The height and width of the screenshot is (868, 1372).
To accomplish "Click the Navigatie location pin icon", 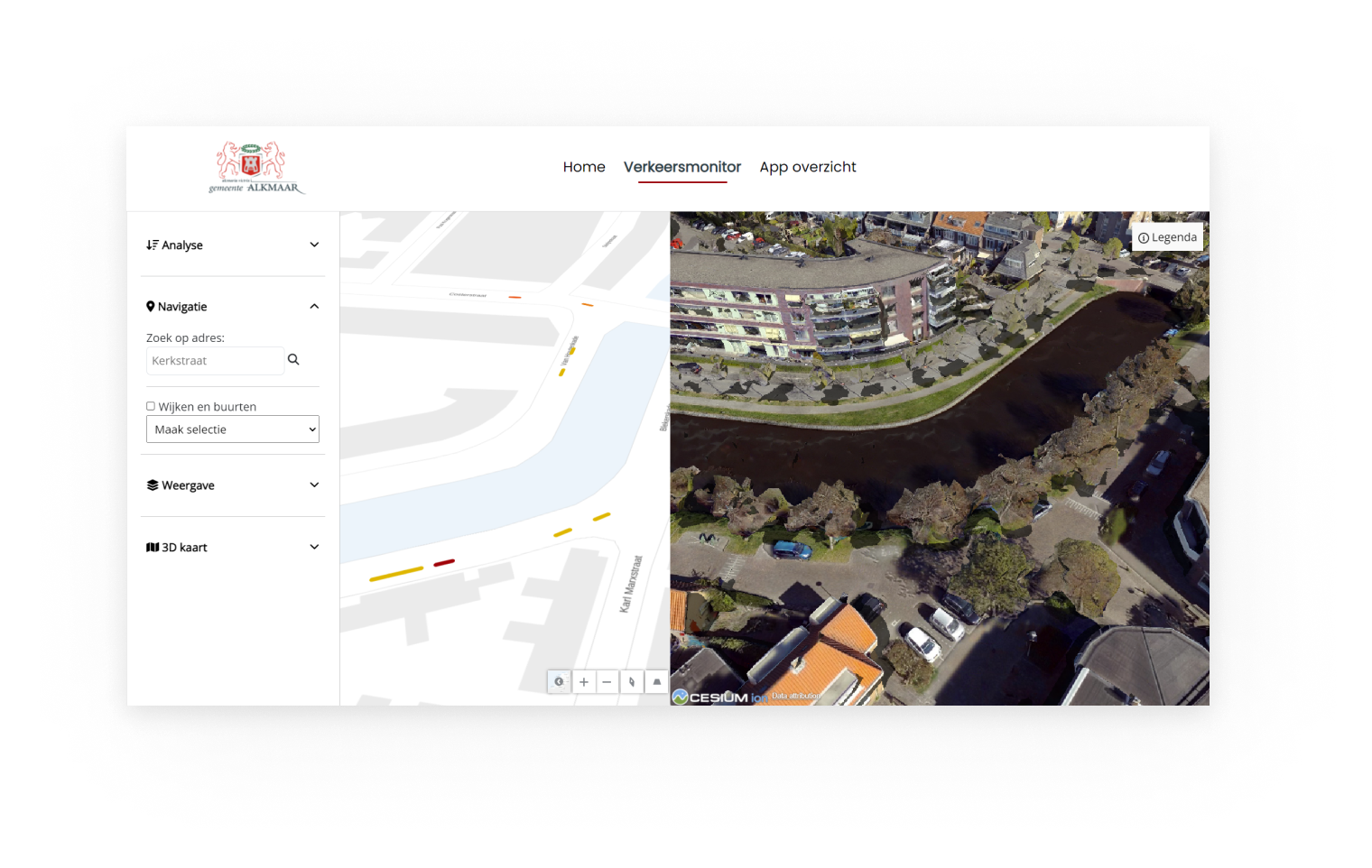I will (150, 306).
